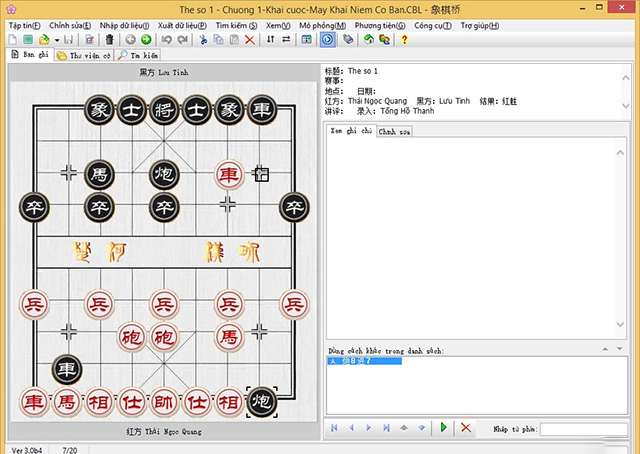The height and width of the screenshot is (454, 640).
Task: Toggle the highlighted blue play-circle toolbar button
Action: pos(328,39)
